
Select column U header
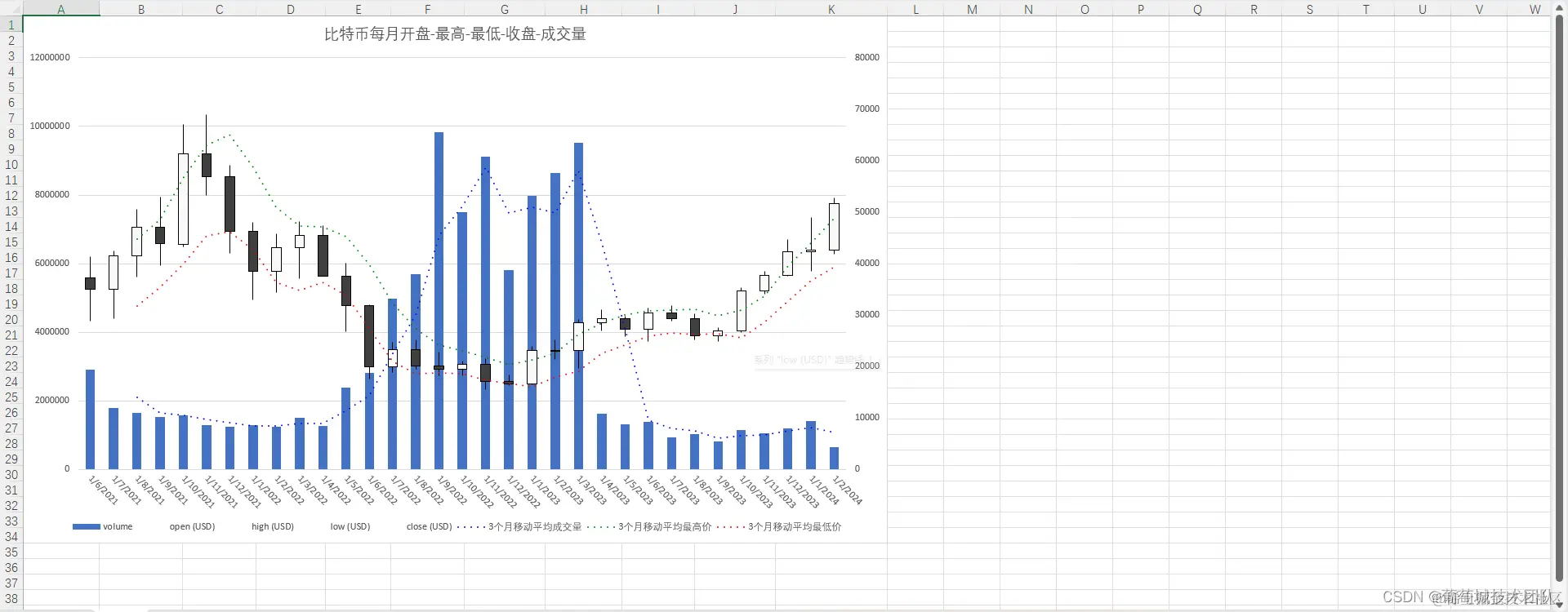pyautogui.click(x=1423, y=10)
